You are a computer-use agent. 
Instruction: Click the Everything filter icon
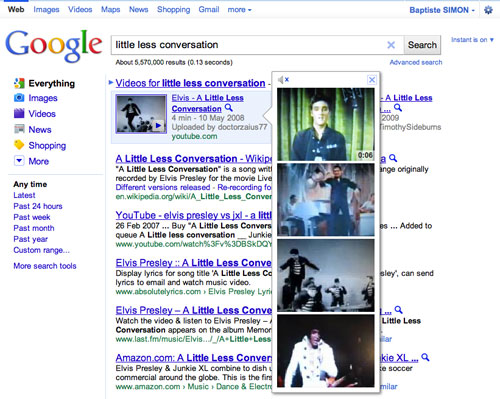coord(19,83)
